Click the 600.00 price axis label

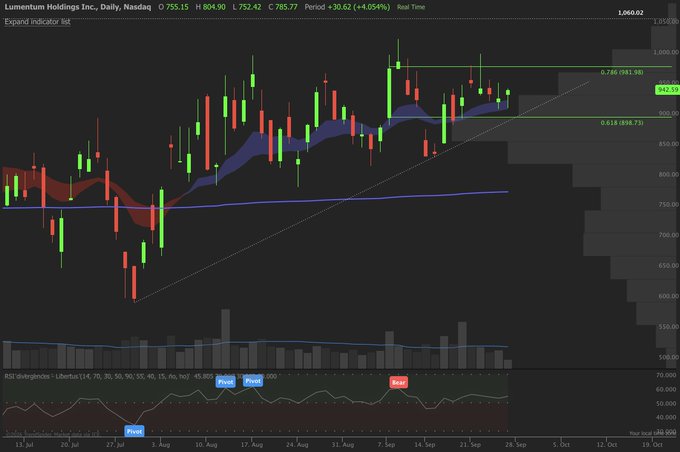tap(668, 296)
